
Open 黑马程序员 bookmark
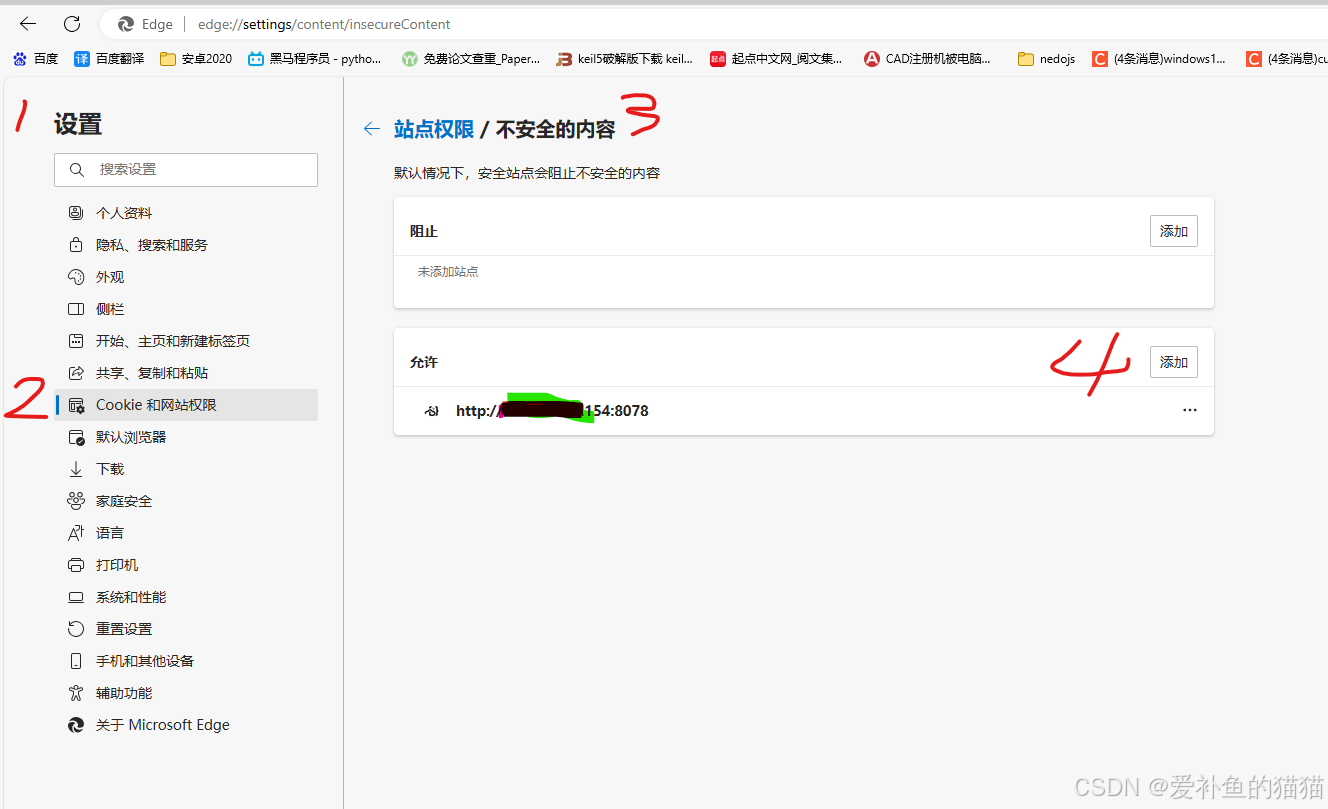tap(315, 59)
